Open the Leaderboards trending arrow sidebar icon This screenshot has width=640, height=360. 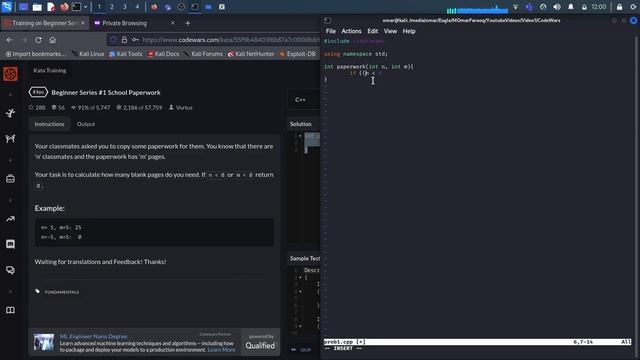click(x=10, y=219)
